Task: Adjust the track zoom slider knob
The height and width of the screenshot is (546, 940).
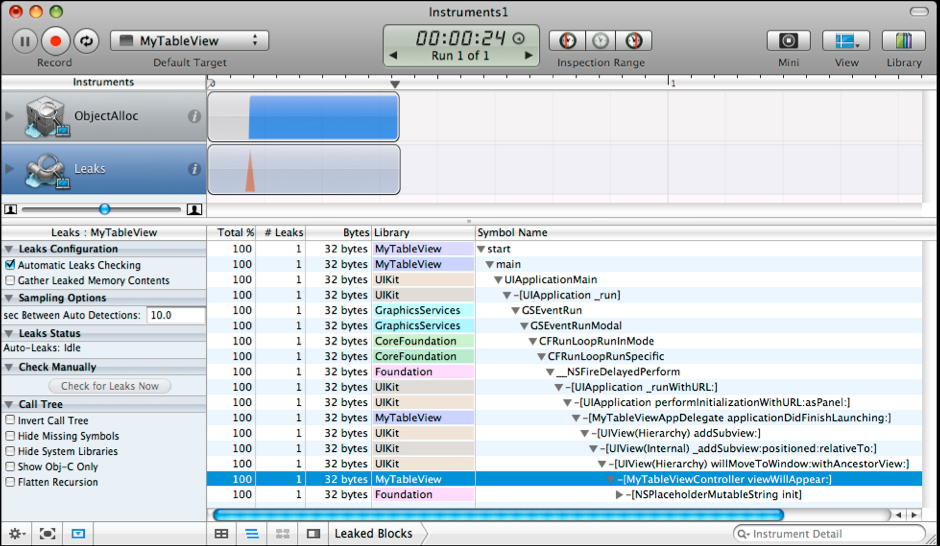Action: click(x=104, y=209)
